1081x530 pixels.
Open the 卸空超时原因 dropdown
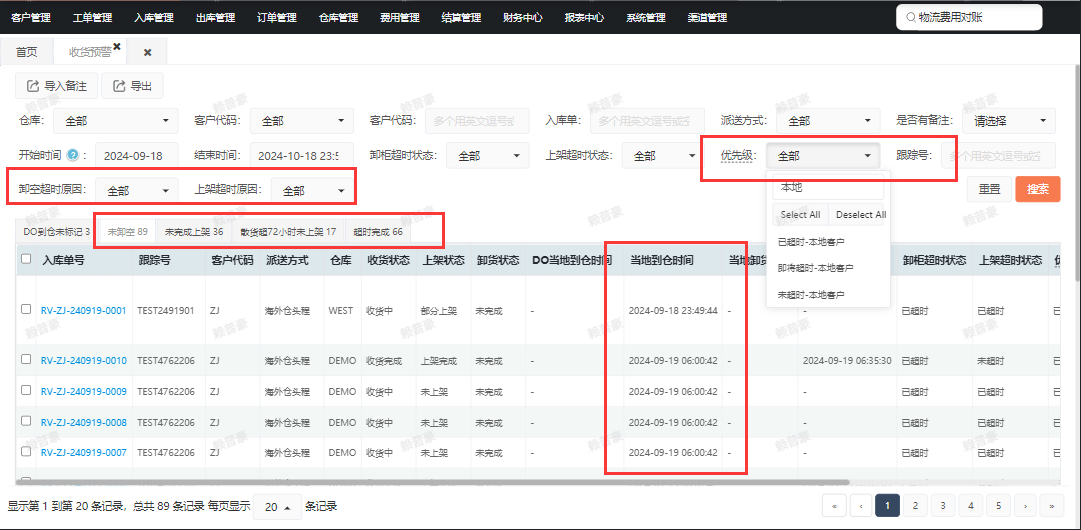point(137,191)
